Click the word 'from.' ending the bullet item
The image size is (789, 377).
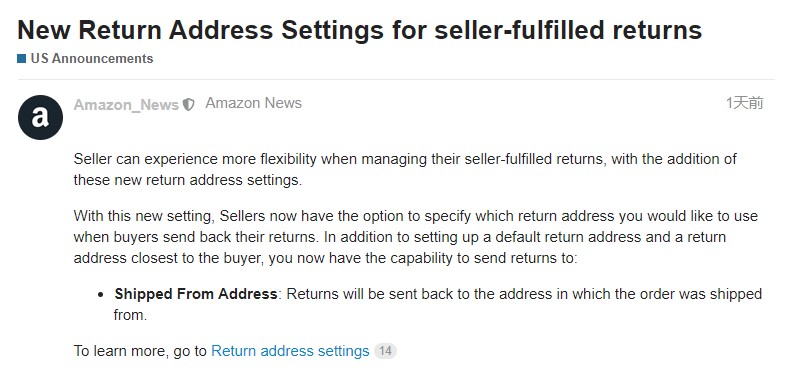coord(130,316)
